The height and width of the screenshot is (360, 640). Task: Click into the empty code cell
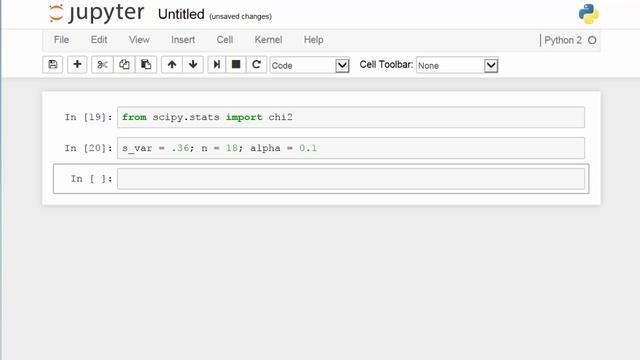click(x=351, y=179)
